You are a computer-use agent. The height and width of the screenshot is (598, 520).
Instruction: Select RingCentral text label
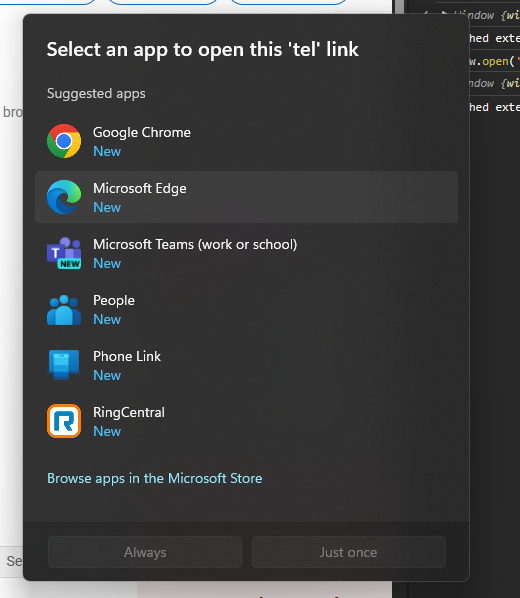[x=129, y=412]
